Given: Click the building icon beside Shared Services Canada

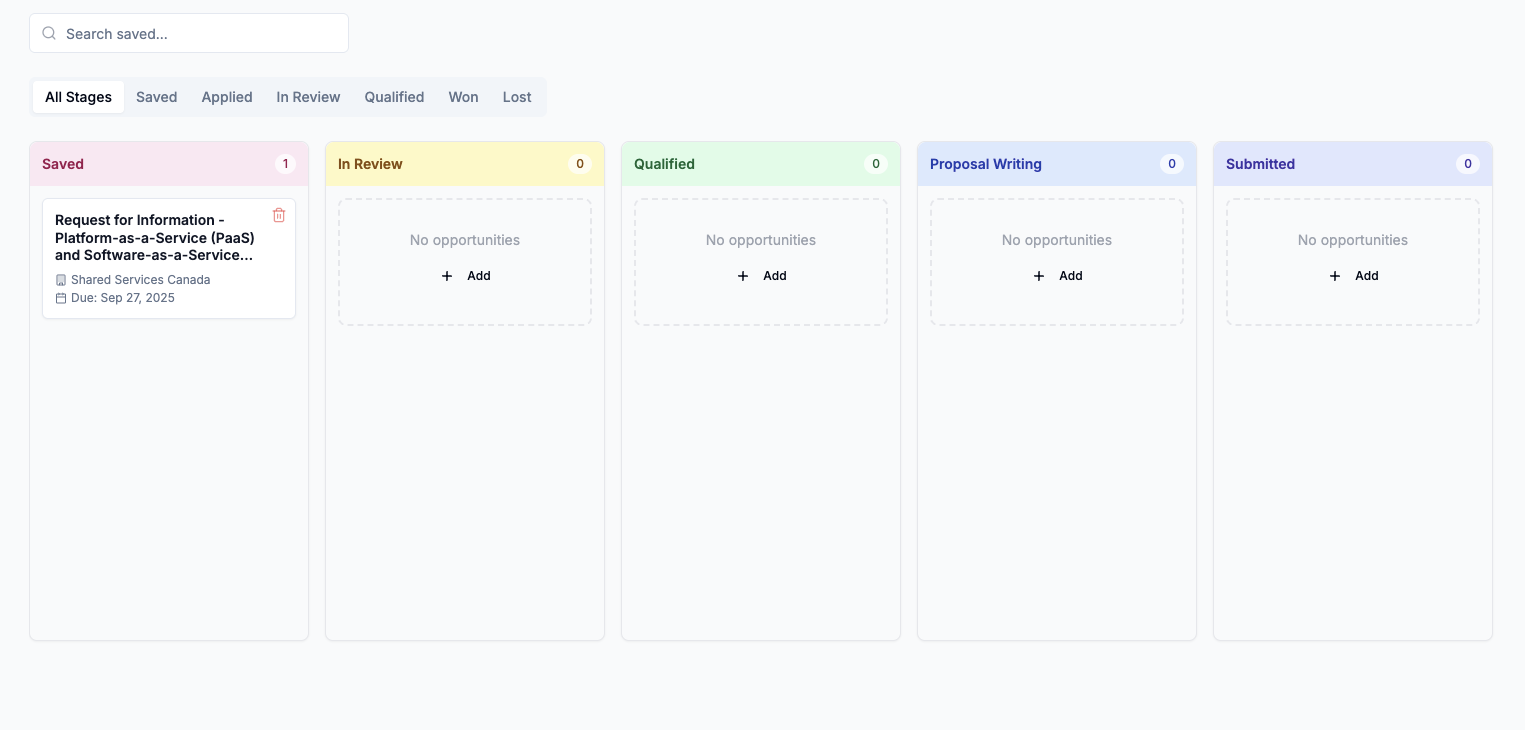Looking at the screenshot, I should [x=61, y=280].
